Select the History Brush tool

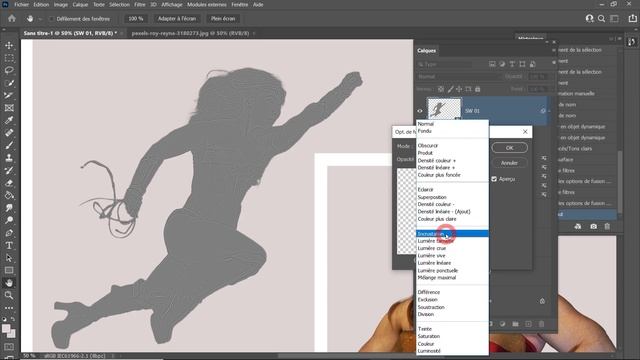click(x=9, y=170)
